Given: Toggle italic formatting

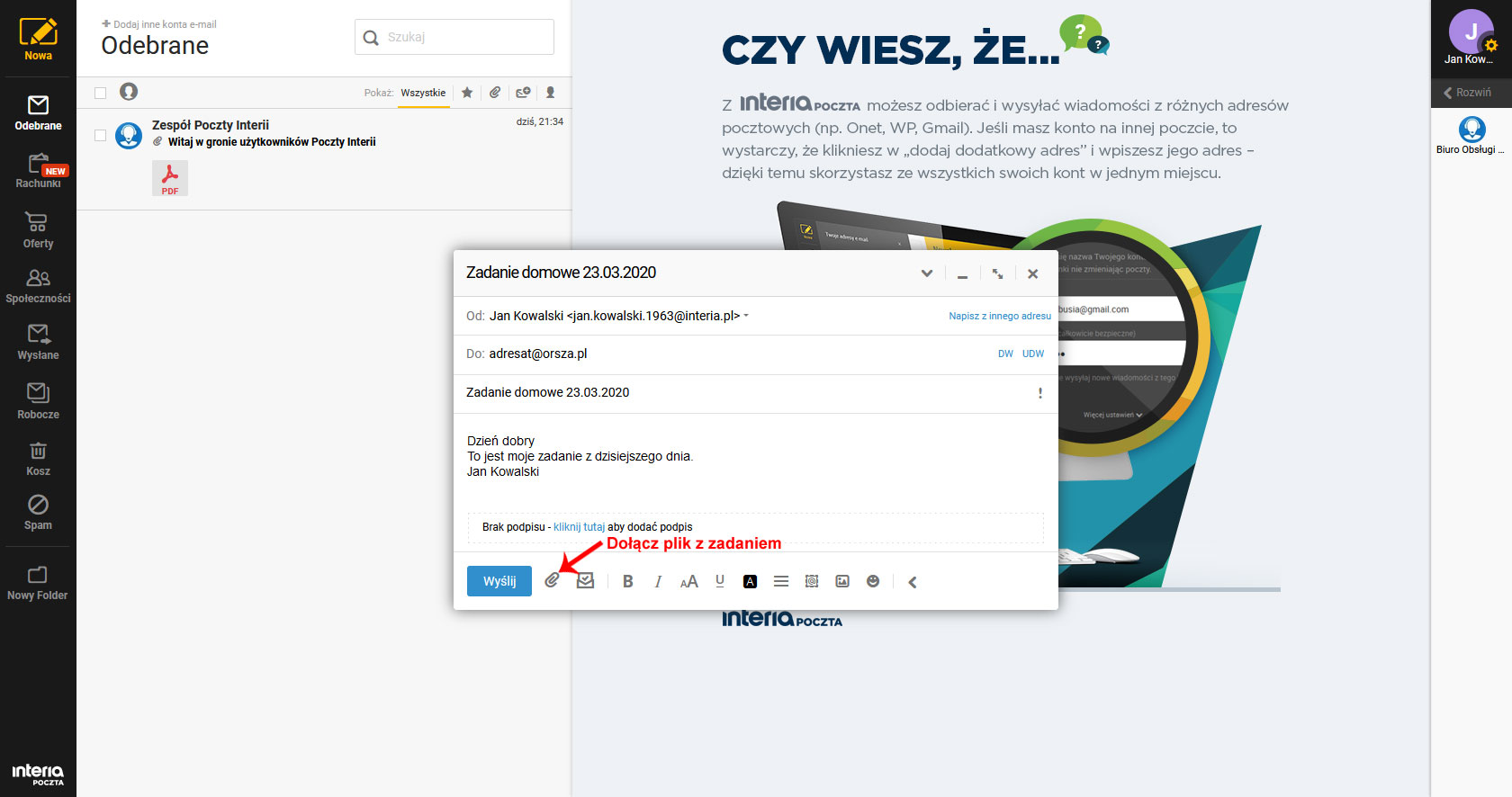Looking at the screenshot, I should 658,582.
